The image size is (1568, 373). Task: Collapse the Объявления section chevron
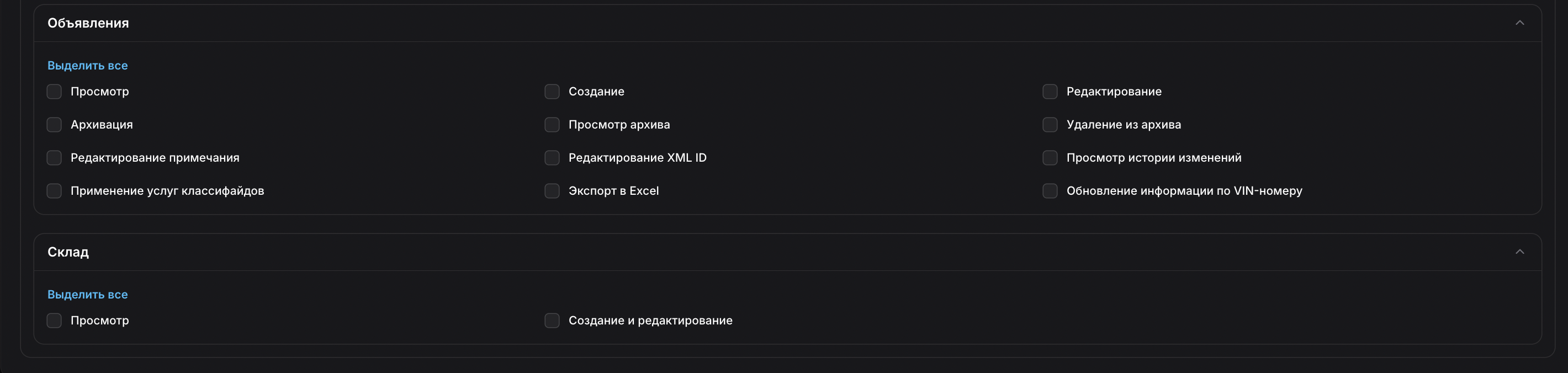pos(1519,23)
